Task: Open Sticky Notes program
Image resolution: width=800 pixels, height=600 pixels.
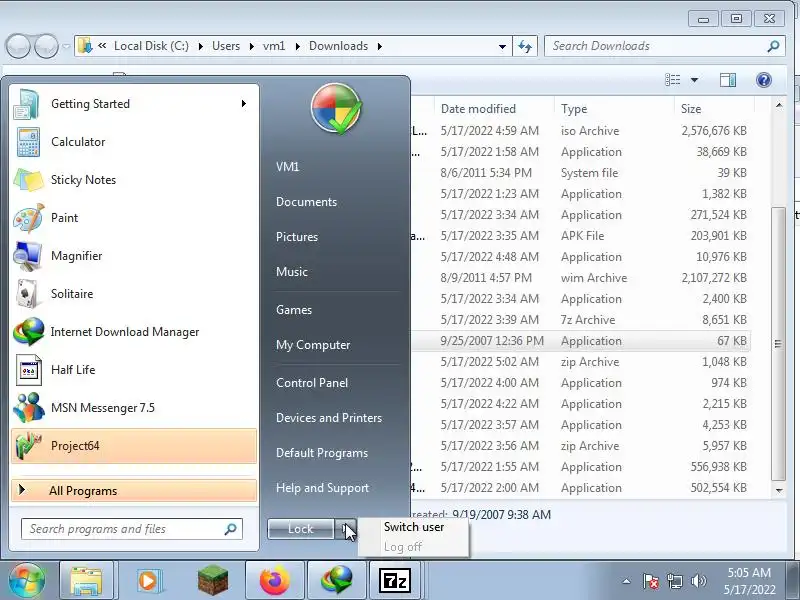Action: 134,180
